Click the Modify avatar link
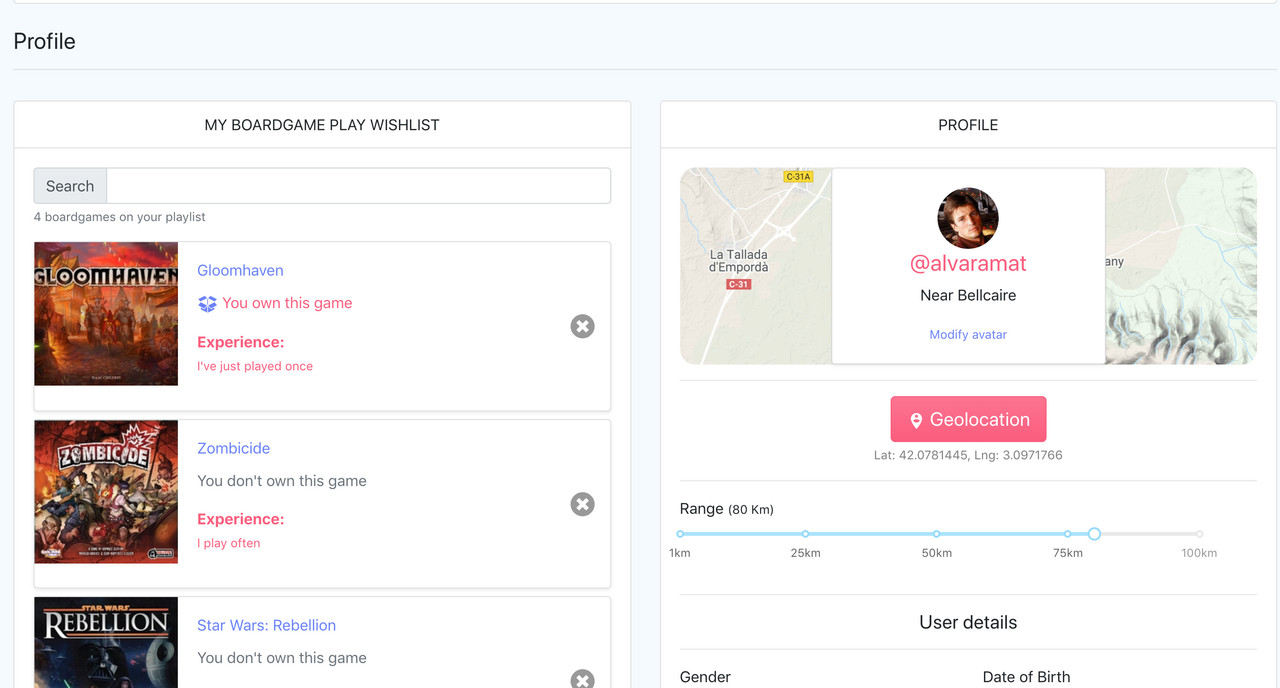This screenshot has height=688, width=1280. [x=968, y=334]
